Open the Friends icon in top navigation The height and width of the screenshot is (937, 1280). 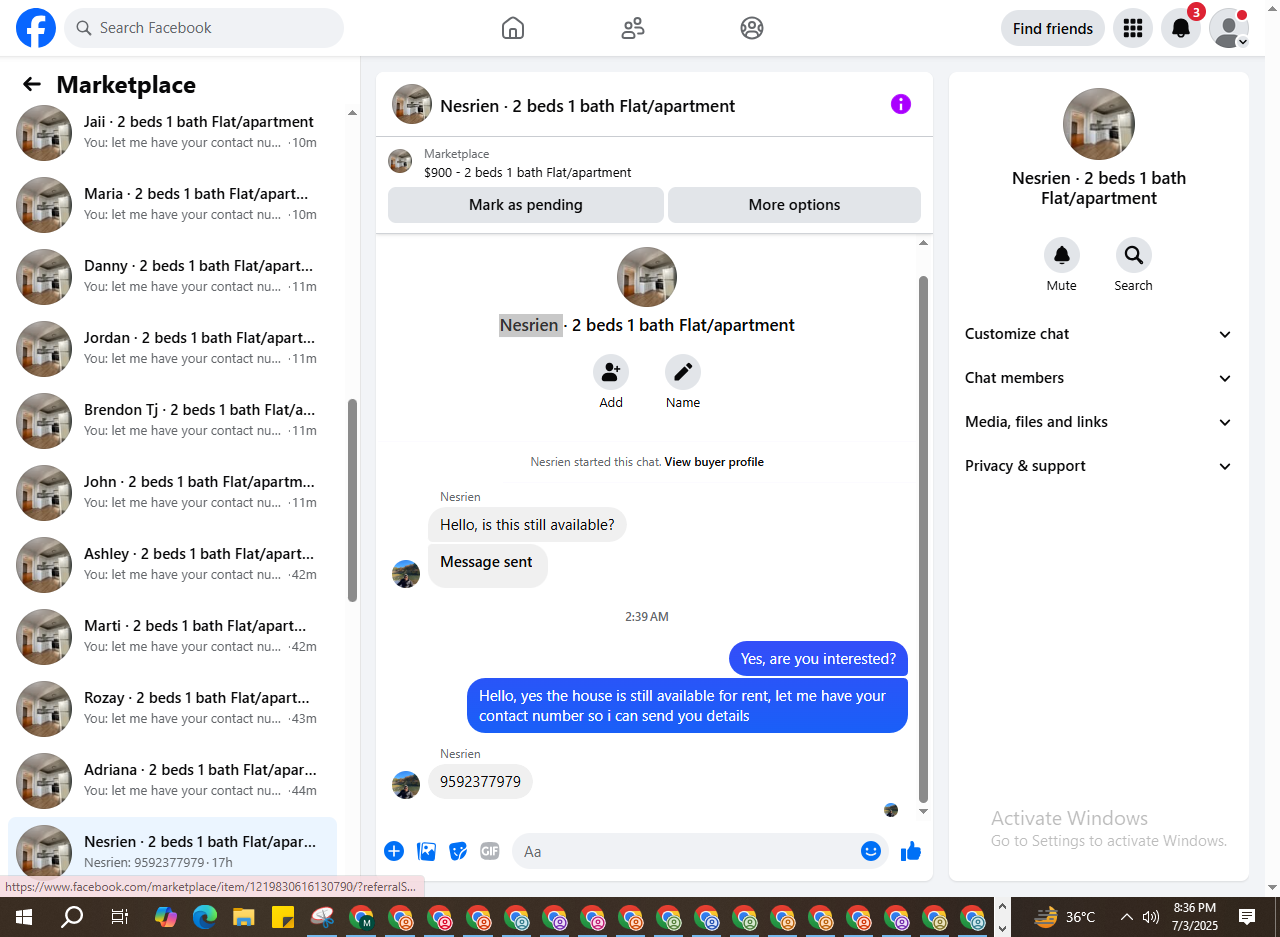633,28
